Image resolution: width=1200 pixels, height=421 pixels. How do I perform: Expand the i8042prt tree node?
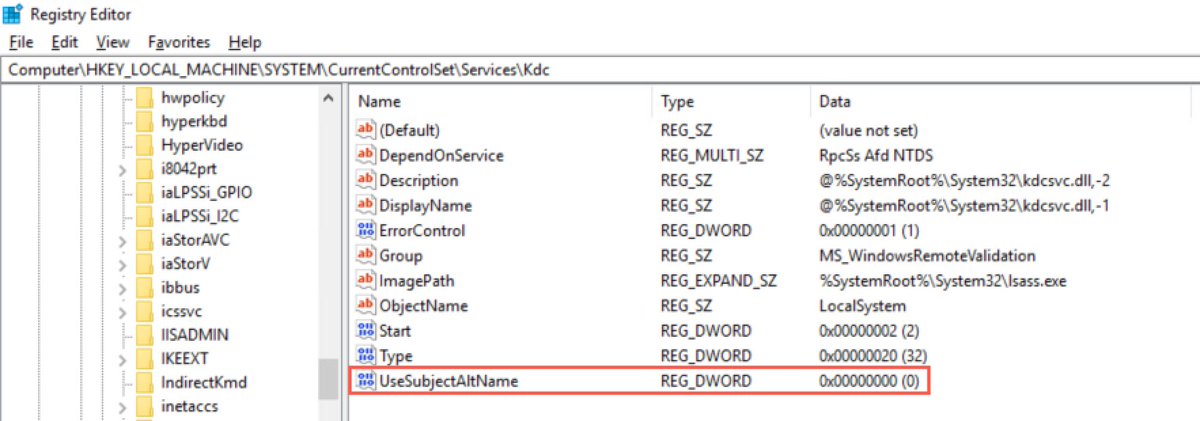(121, 170)
